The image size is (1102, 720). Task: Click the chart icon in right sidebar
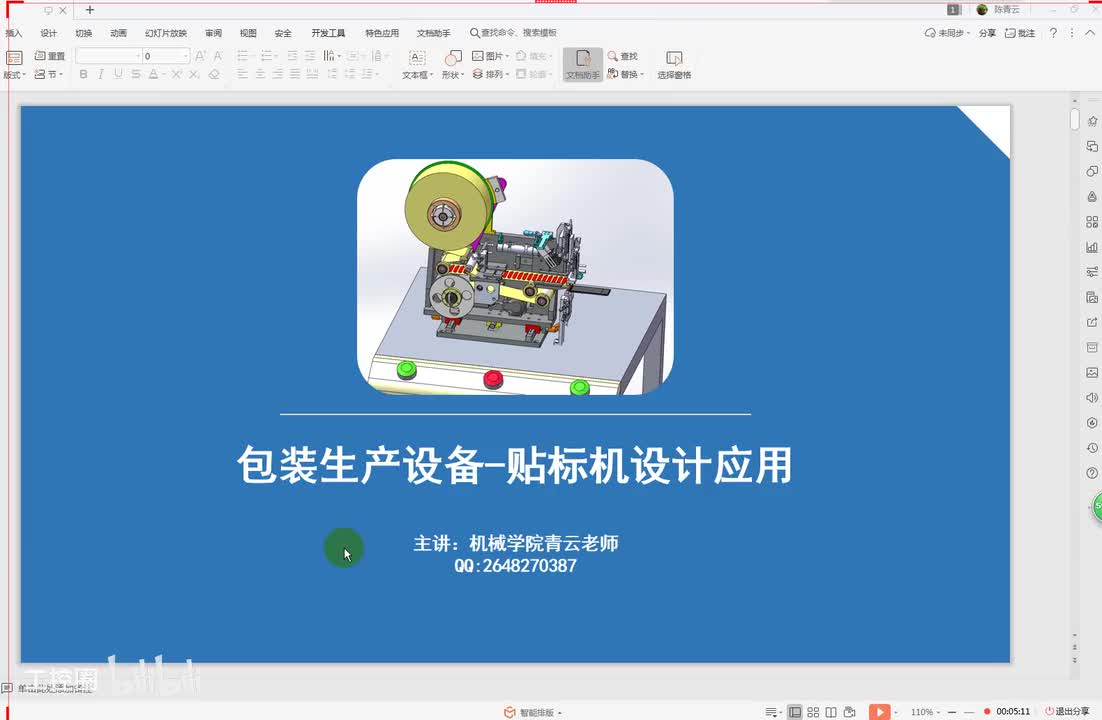[1091, 247]
